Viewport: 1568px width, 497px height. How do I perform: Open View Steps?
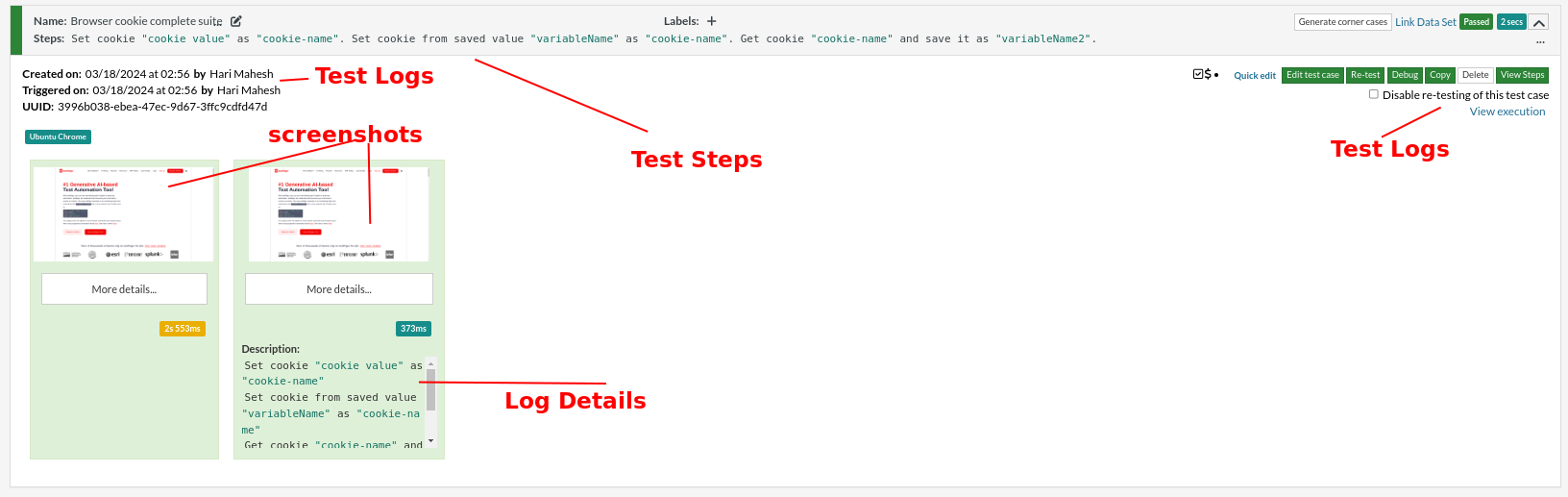click(x=1522, y=75)
